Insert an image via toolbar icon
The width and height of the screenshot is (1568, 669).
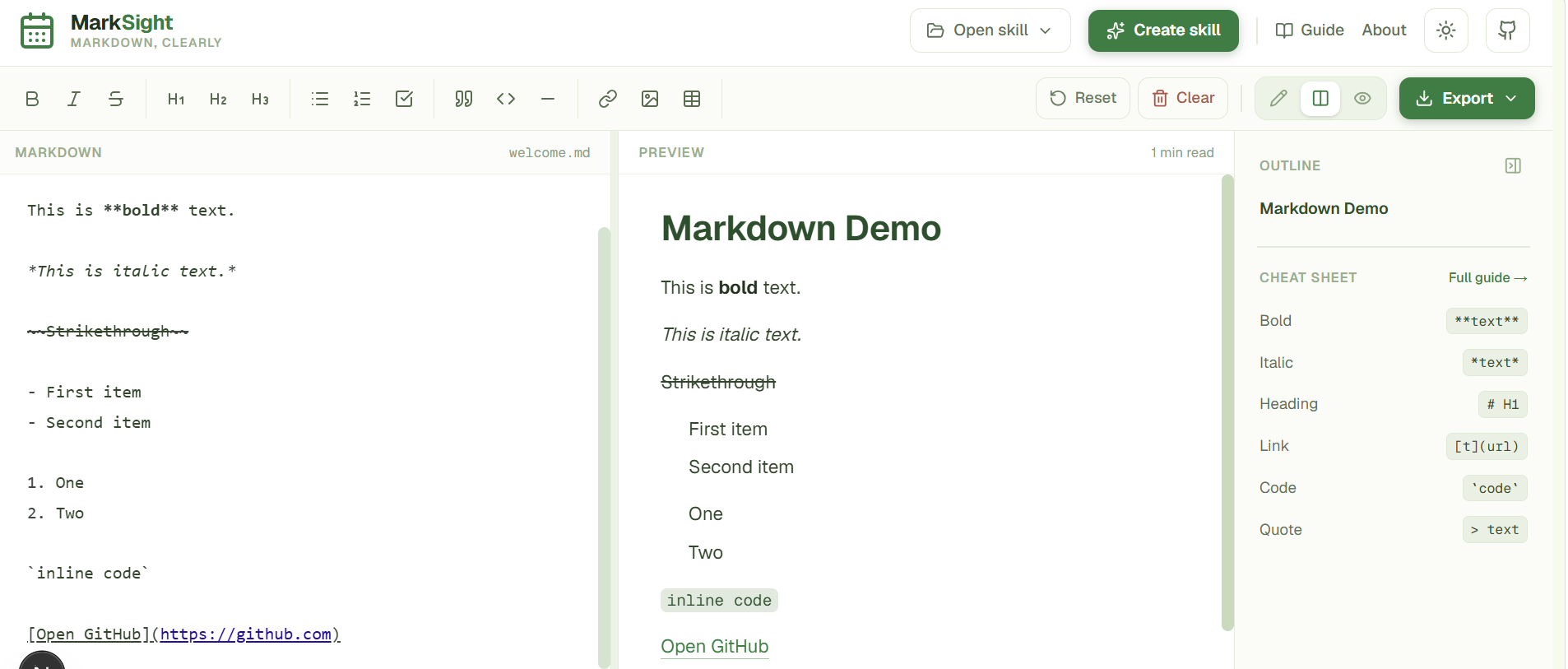650,99
